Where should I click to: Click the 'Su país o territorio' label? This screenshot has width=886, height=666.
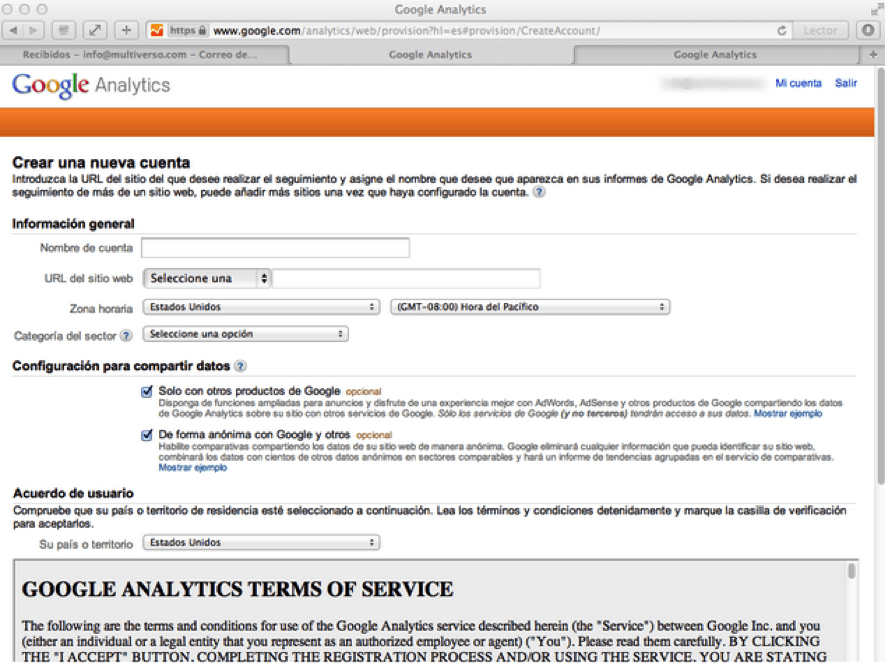[x=86, y=545]
